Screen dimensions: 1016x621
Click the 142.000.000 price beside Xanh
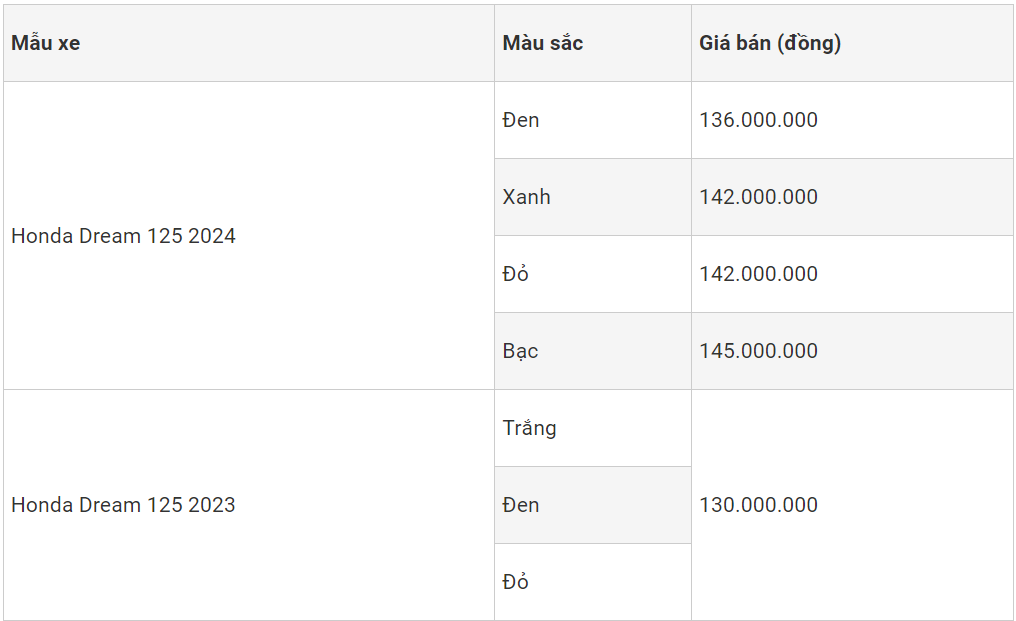tap(759, 197)
